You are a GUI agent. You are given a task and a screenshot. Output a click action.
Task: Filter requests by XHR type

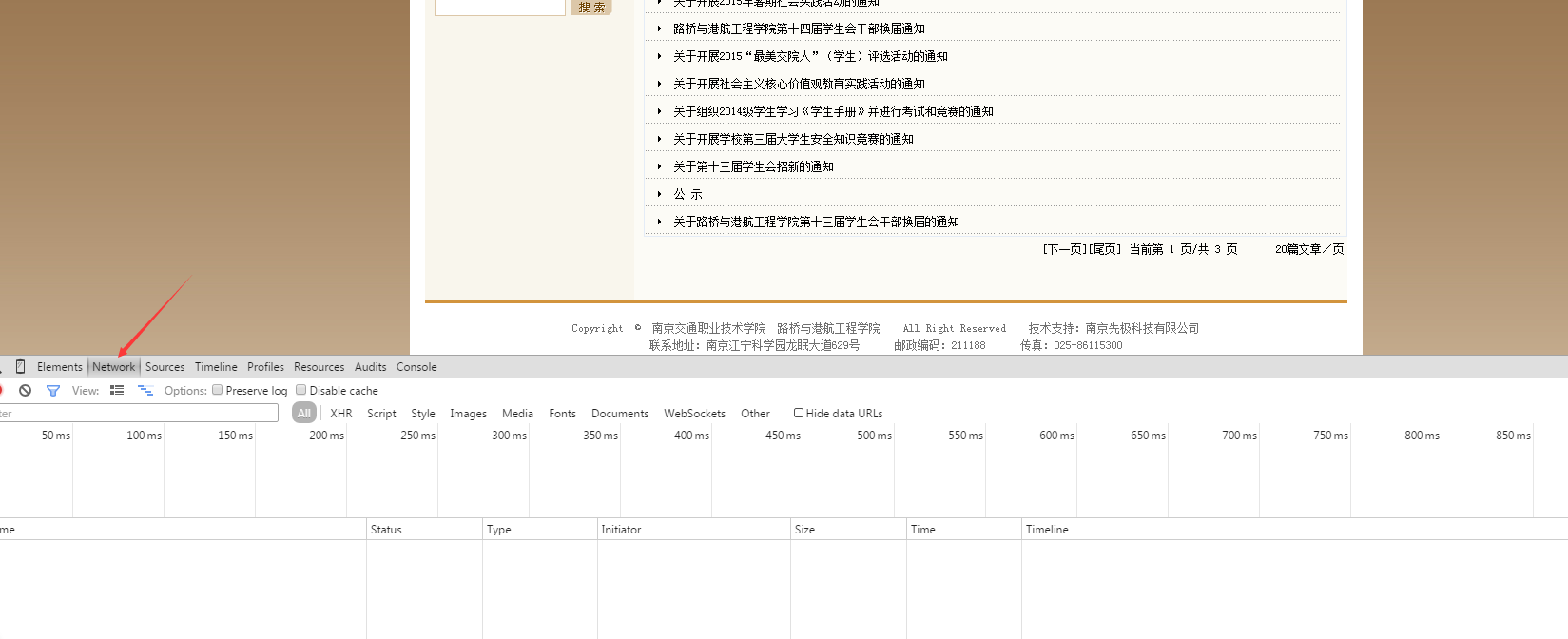(x=340, y=414)
